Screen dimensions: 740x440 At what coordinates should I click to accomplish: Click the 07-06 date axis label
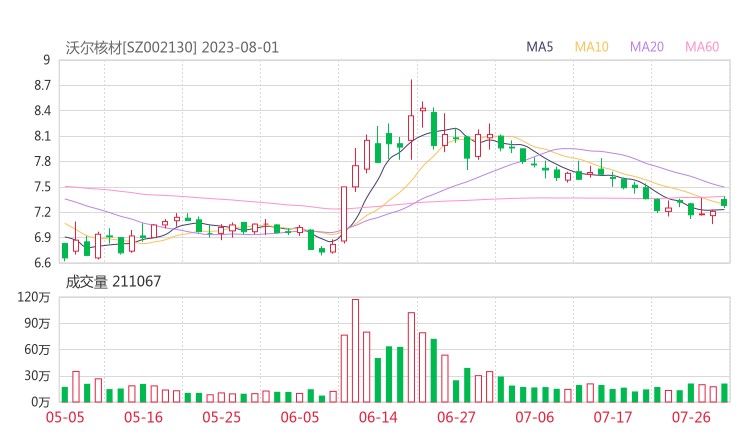click(x=535, y=417)
